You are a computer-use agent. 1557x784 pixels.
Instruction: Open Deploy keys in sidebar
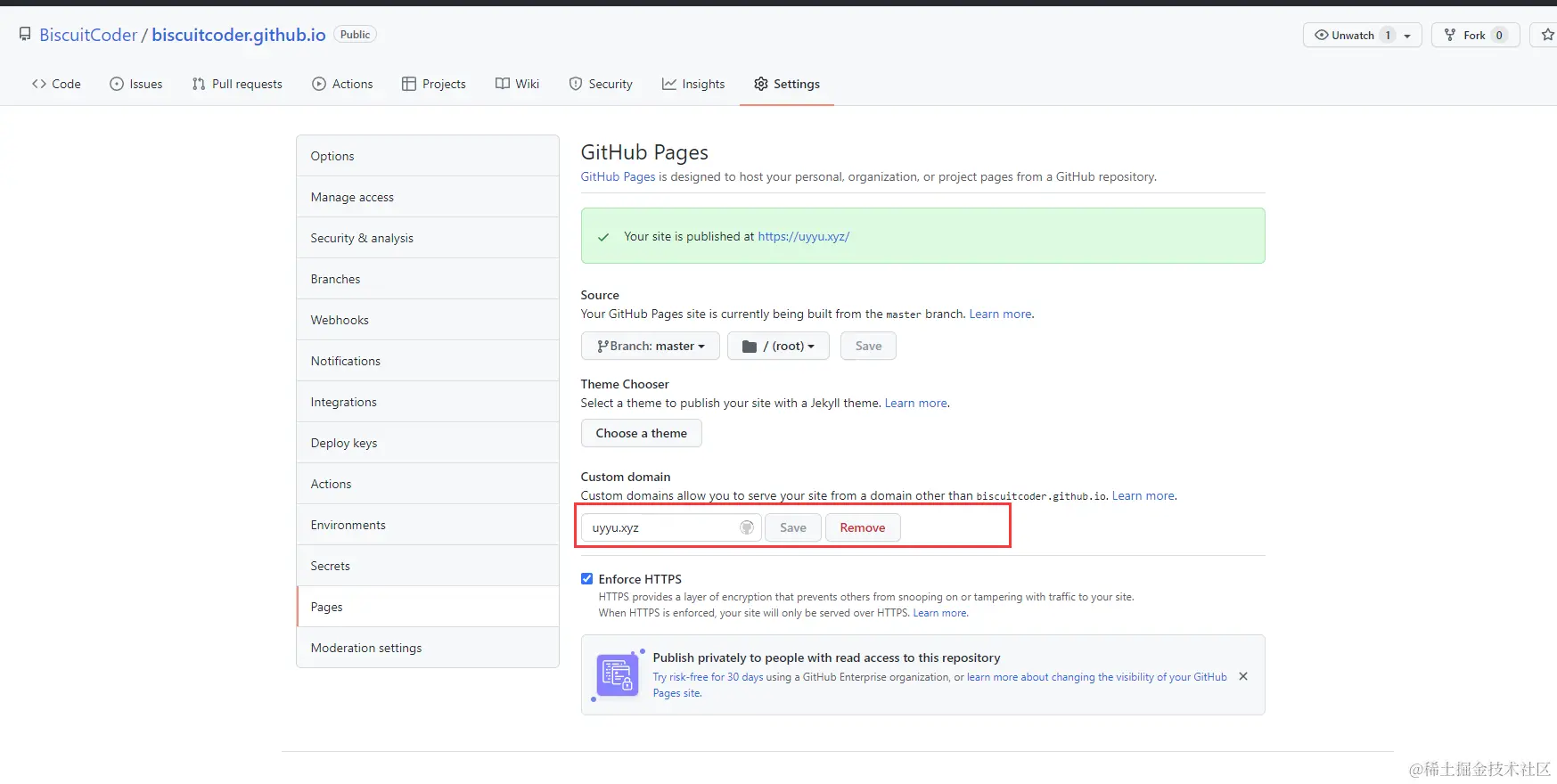(x=428, y=443)
